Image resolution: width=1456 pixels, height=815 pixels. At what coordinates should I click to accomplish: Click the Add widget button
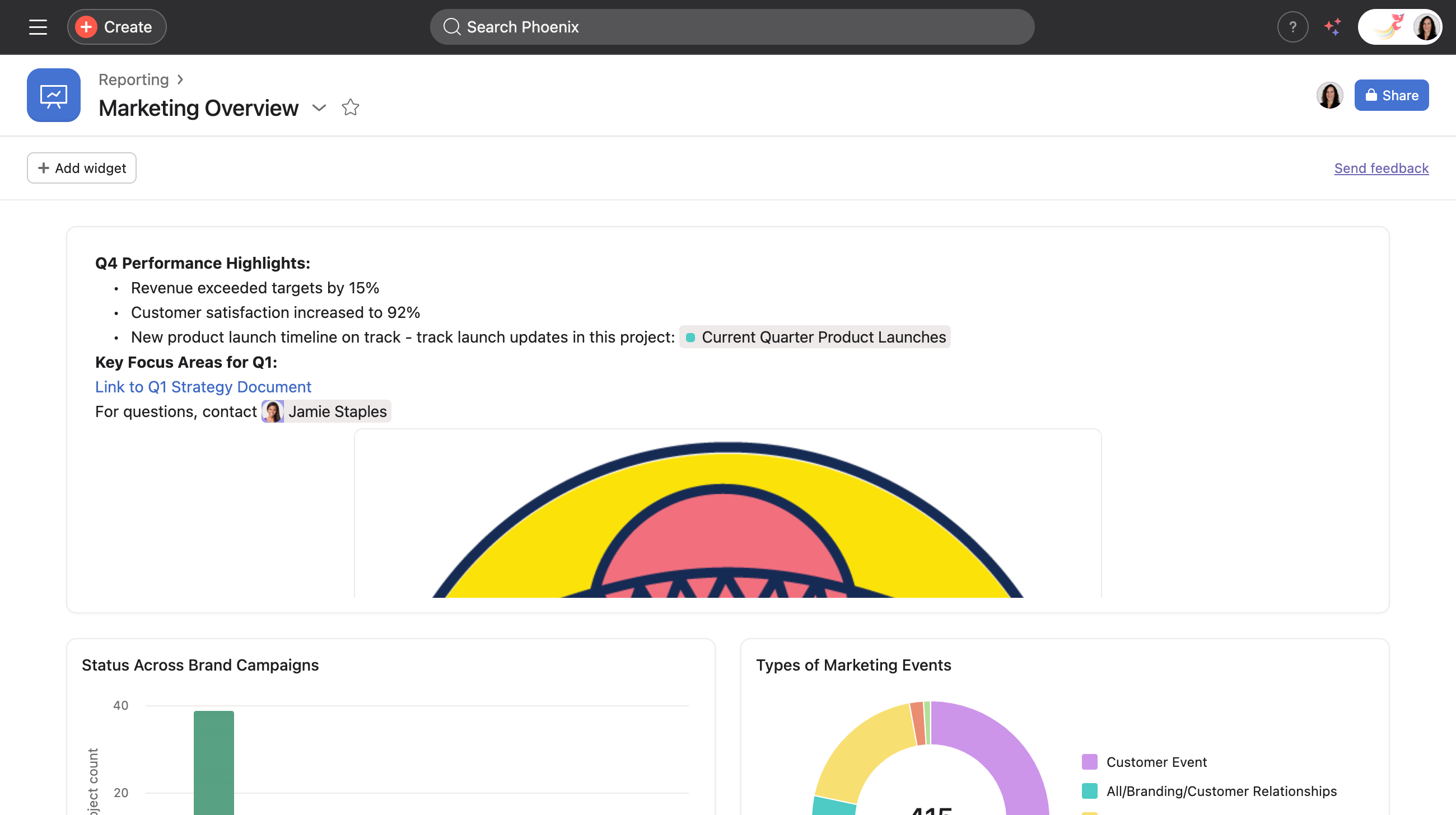(81, 168)
